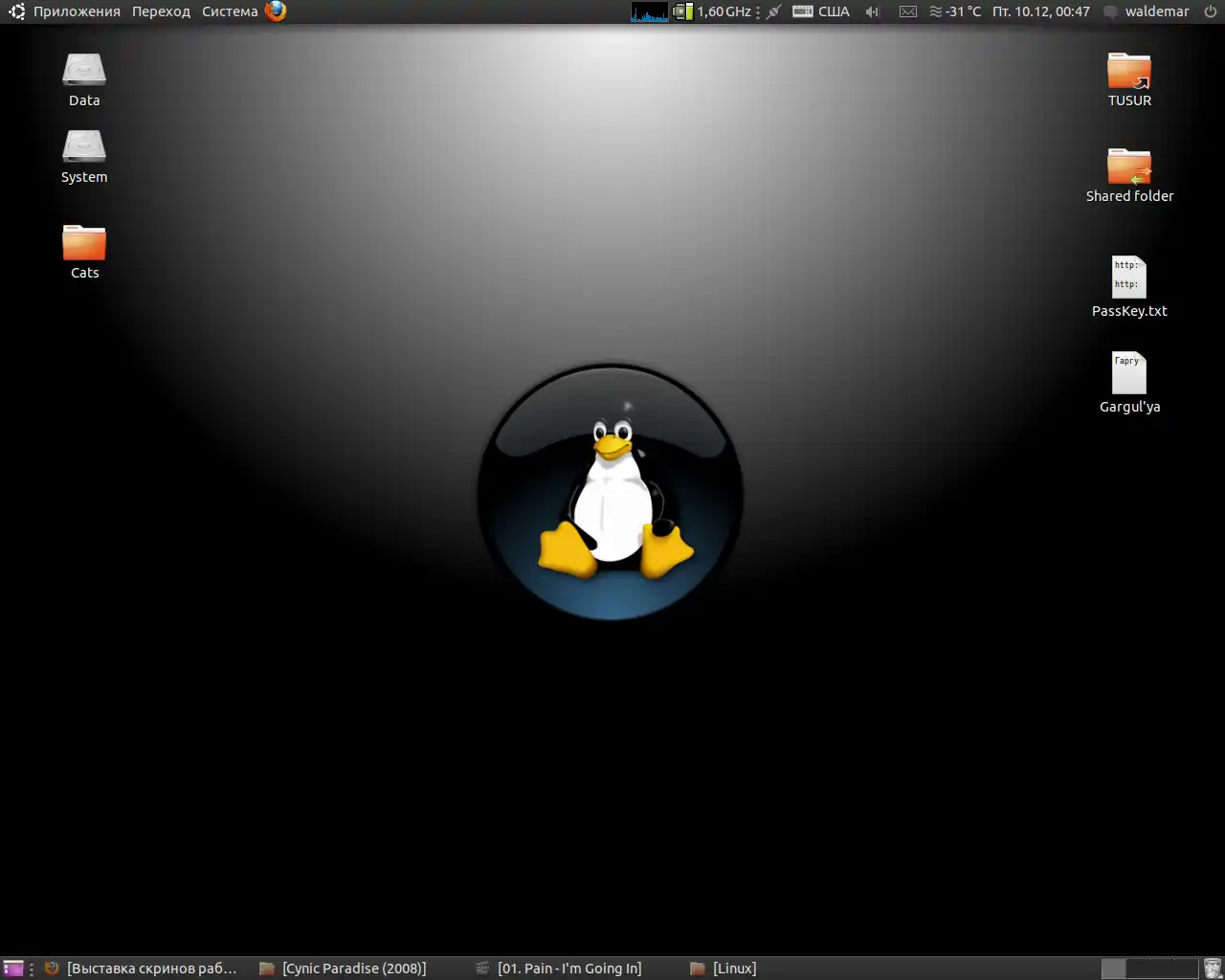
Task: Open the PassKey.txt file
Action: coord(1129,278)
